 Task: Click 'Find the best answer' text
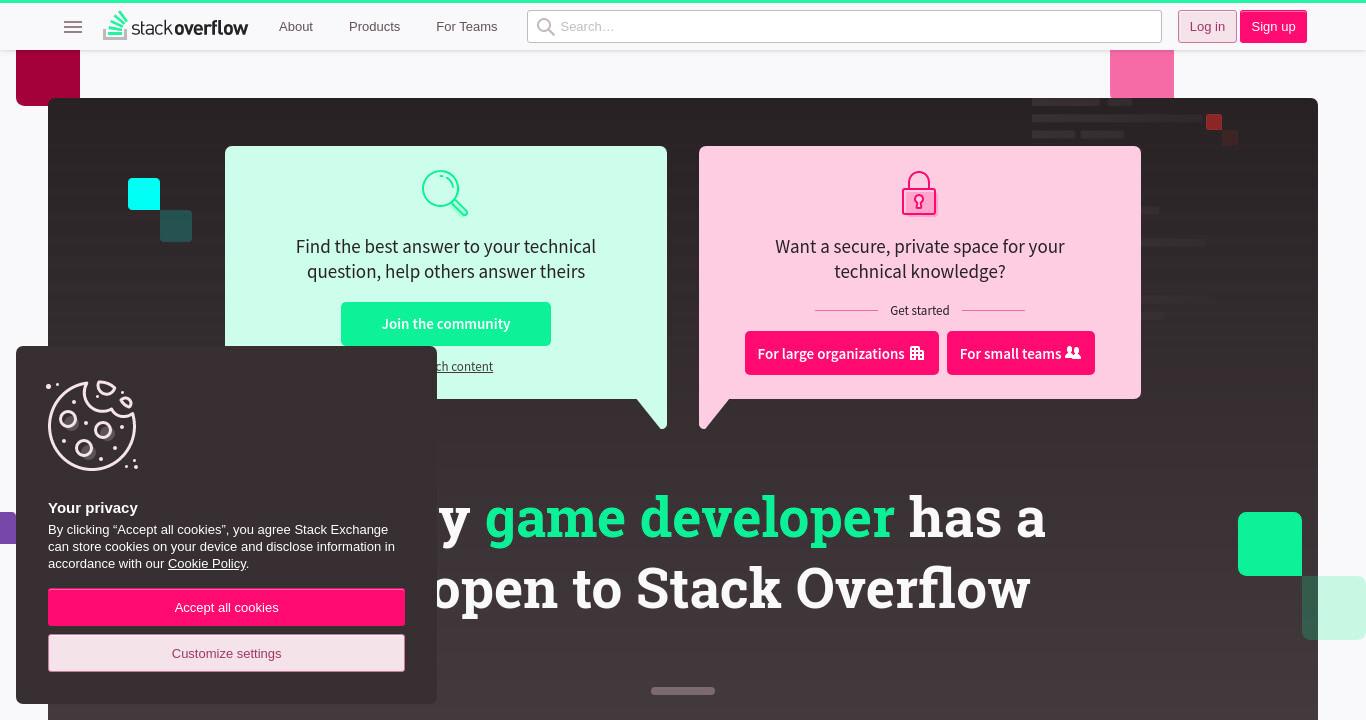pyautogui.click(x=446, y=259)
